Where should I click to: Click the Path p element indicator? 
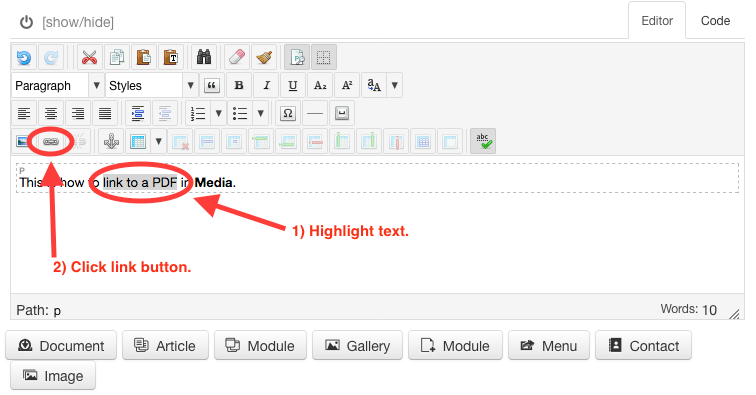click(x=57, y=311)
